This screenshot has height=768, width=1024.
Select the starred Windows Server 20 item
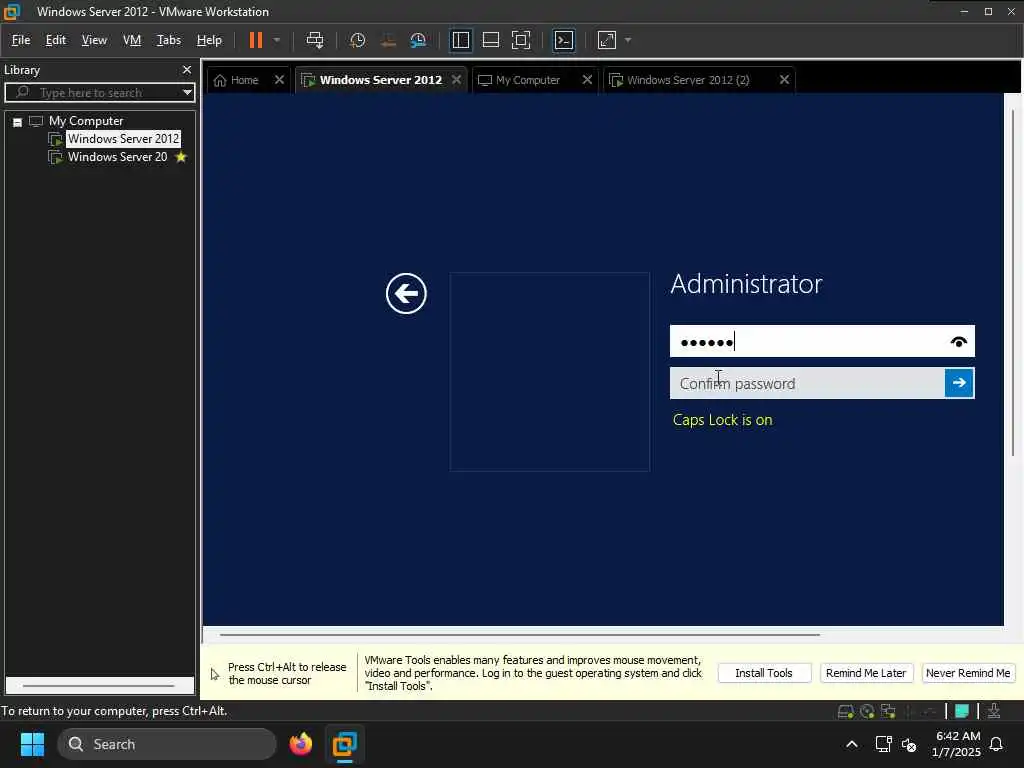118,157
